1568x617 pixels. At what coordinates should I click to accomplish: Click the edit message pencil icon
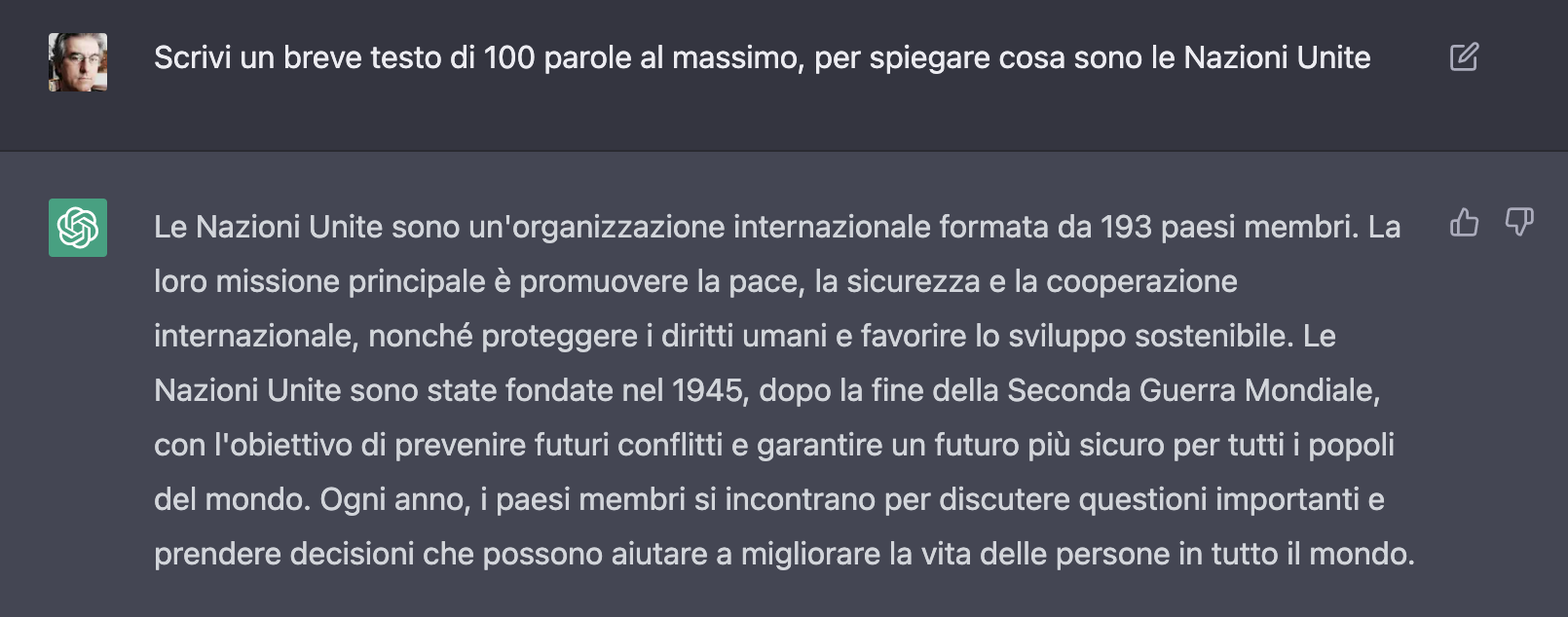coord(1464,57)
